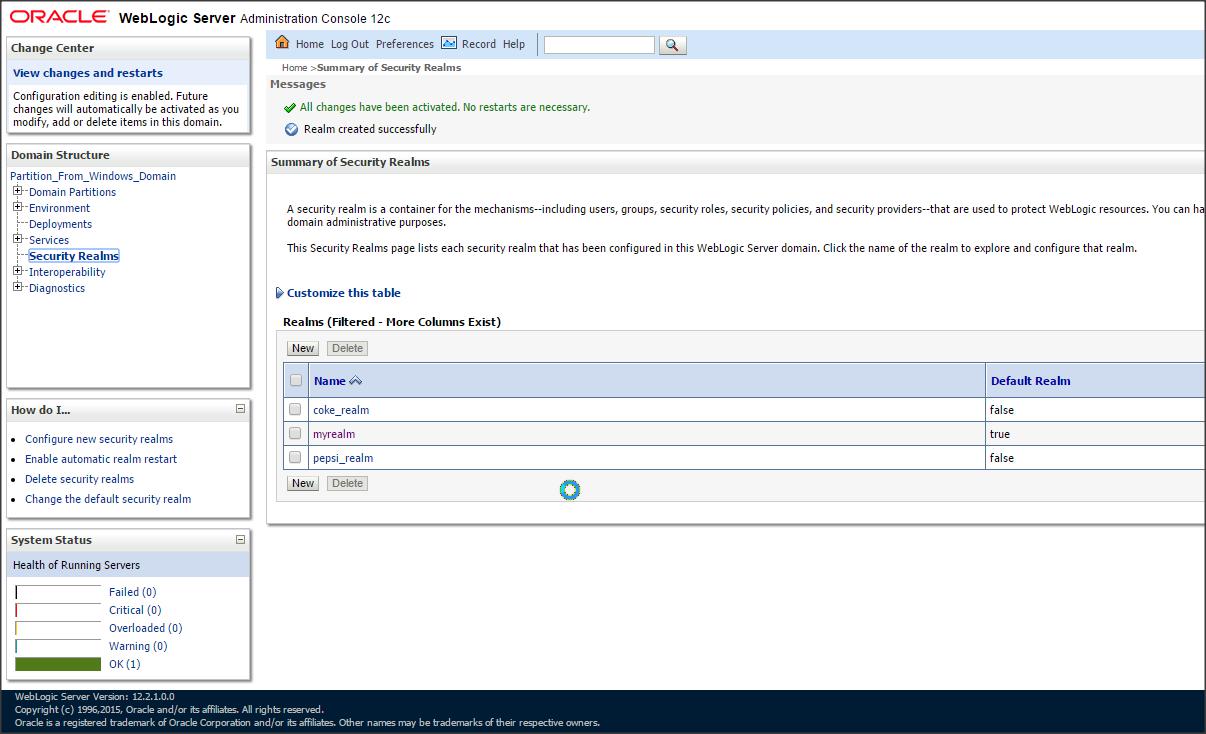This screenshot has height=734, width=1206.
Task: Click the true value in myrealm row
Action: [x=1000, y=434]
